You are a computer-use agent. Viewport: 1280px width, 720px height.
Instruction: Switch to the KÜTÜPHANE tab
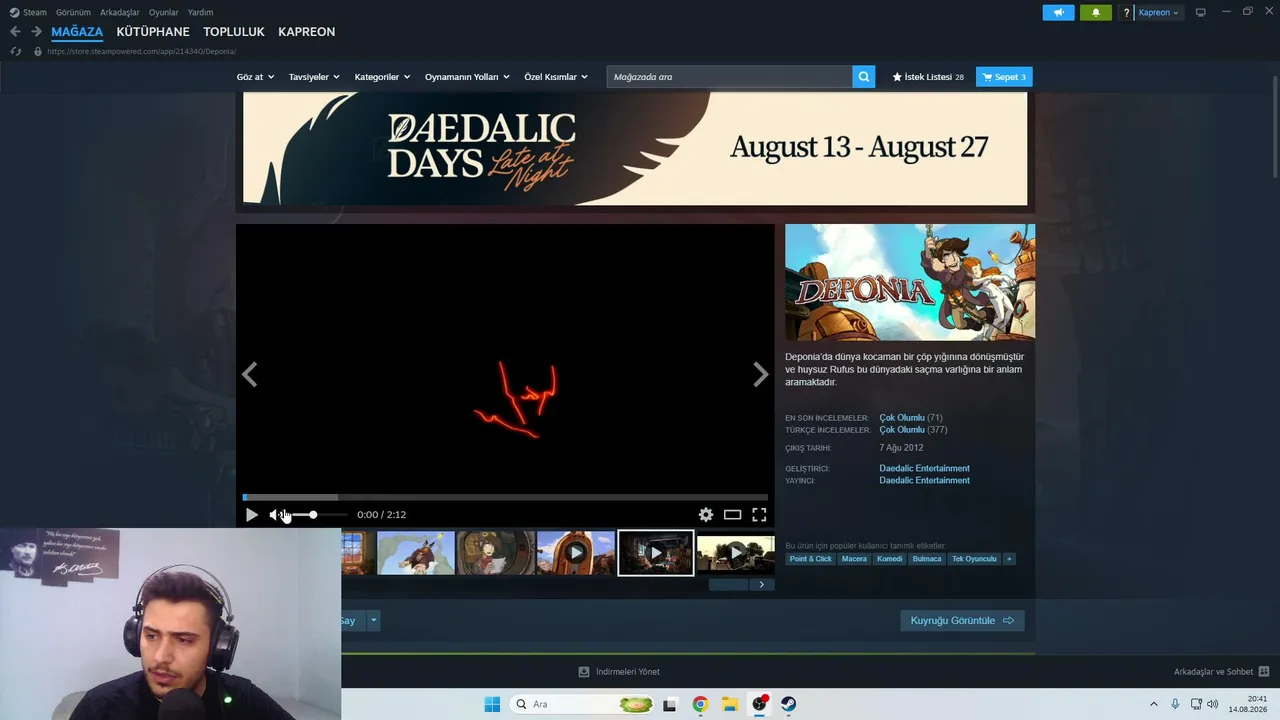tap(153, 32)
